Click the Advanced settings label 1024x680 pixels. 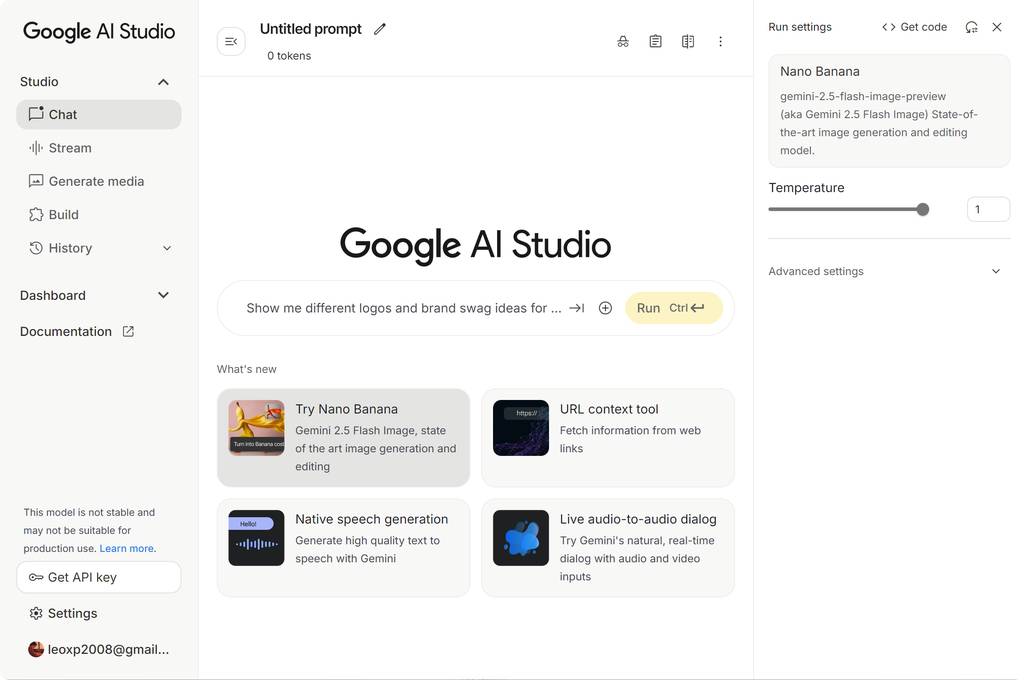(x=816, y=271)
